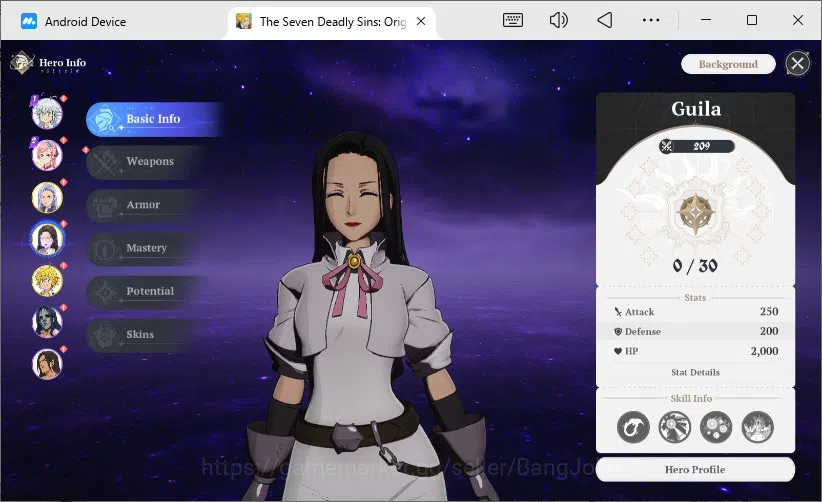Open the fourth skill icon in Skill Info

pyautogui.click(x=758, y=427)
